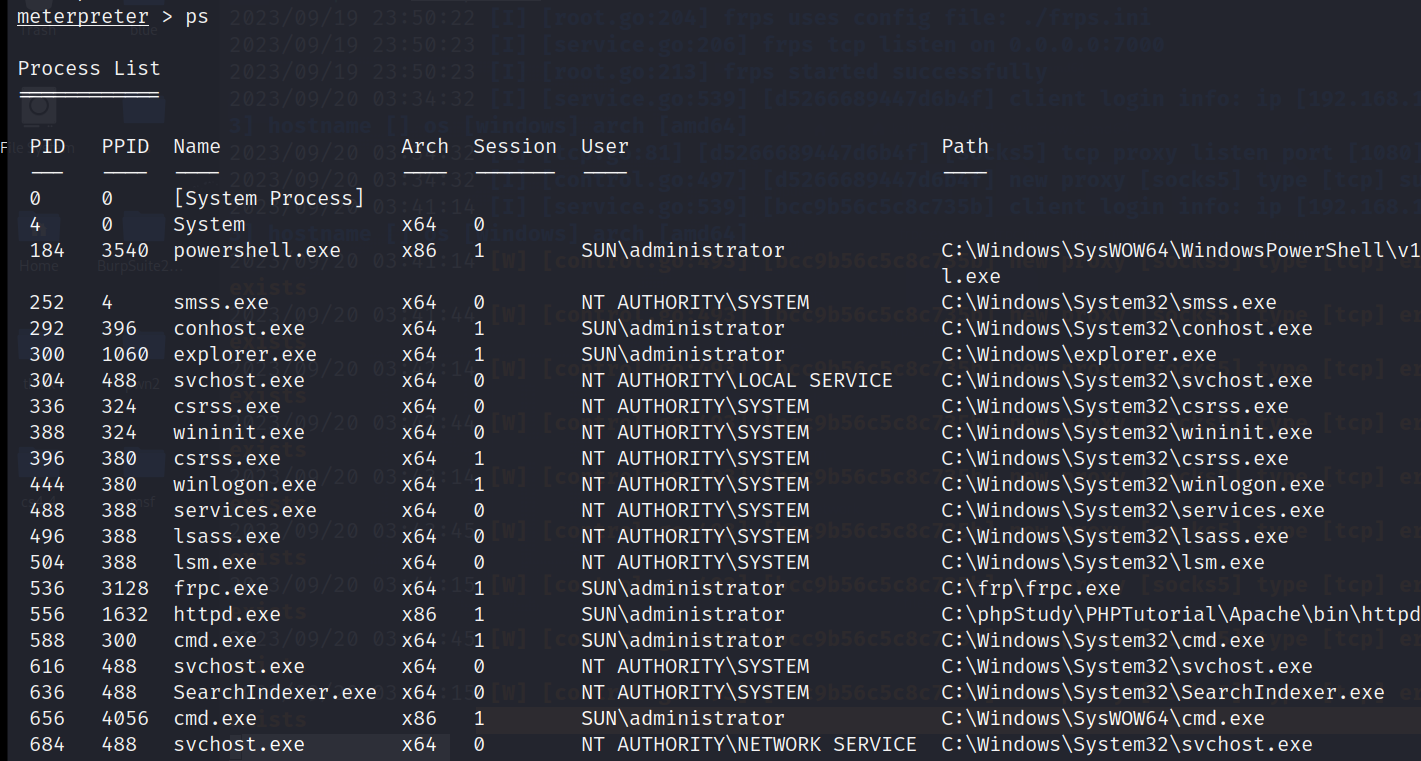Click PPID value "3540"
1421x761 pixels.
click(125, 250)
